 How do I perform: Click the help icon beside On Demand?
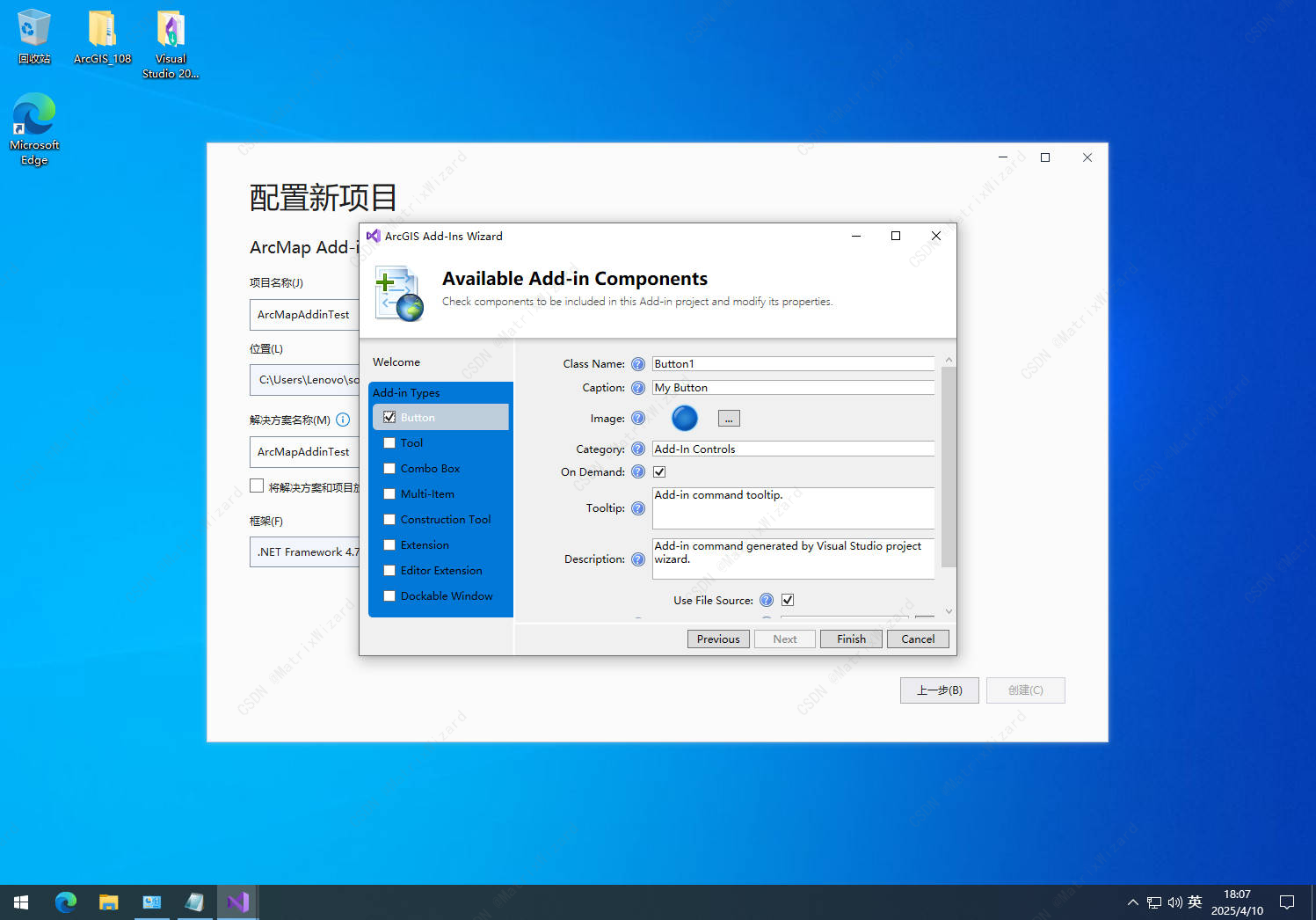click(x=638, y=472)
